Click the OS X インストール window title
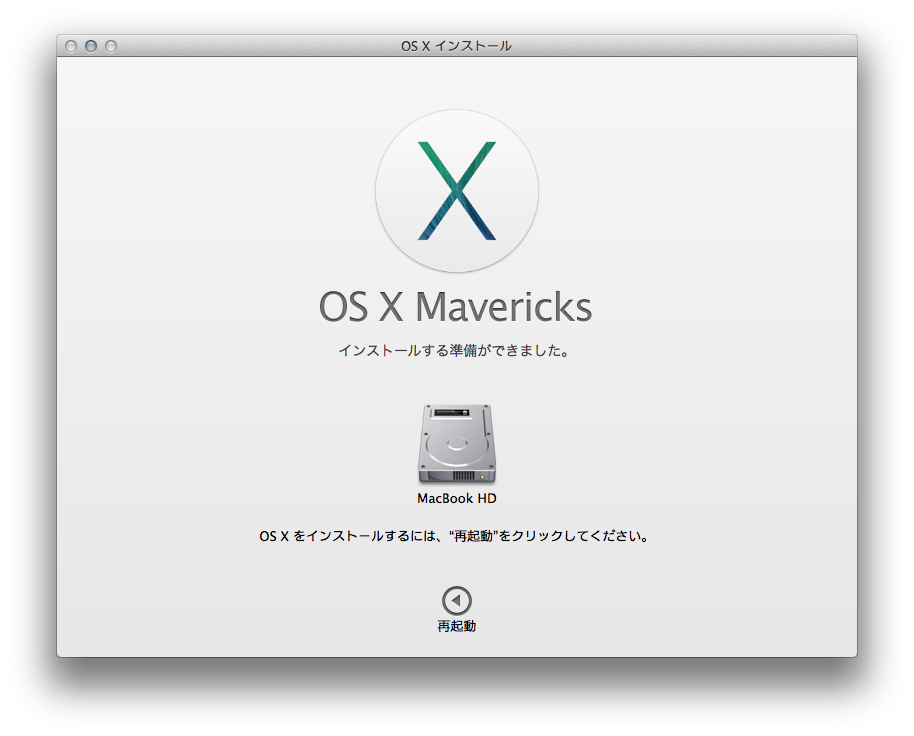Screen dimensions: 914x736 (456, 46)
